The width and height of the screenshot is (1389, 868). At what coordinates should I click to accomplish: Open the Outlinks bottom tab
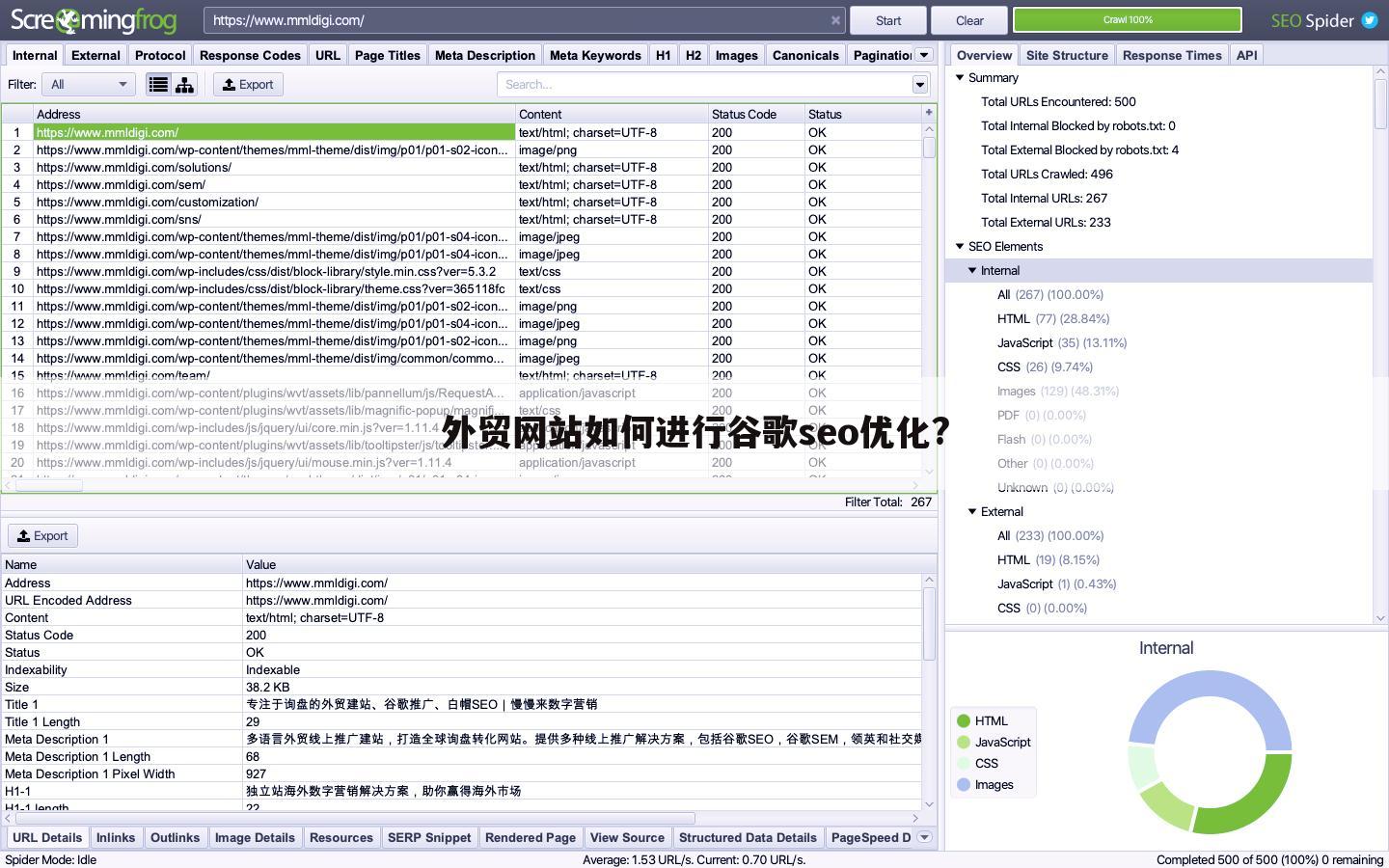175,837
